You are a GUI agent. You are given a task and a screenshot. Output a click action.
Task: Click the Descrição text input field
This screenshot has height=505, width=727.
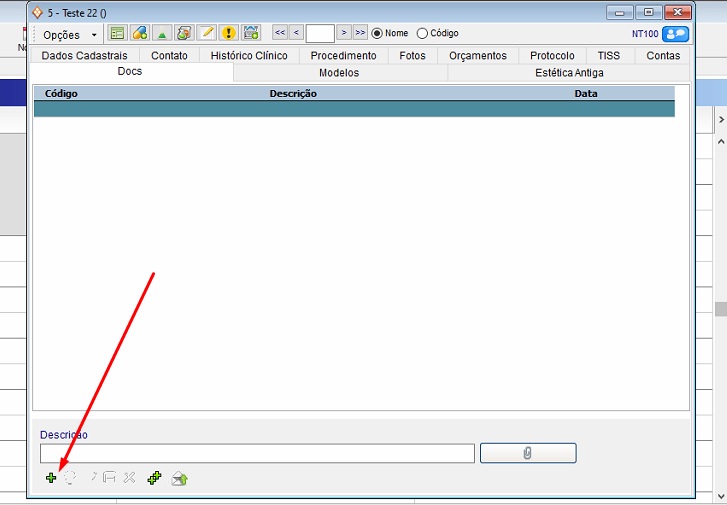click(257, 453)
